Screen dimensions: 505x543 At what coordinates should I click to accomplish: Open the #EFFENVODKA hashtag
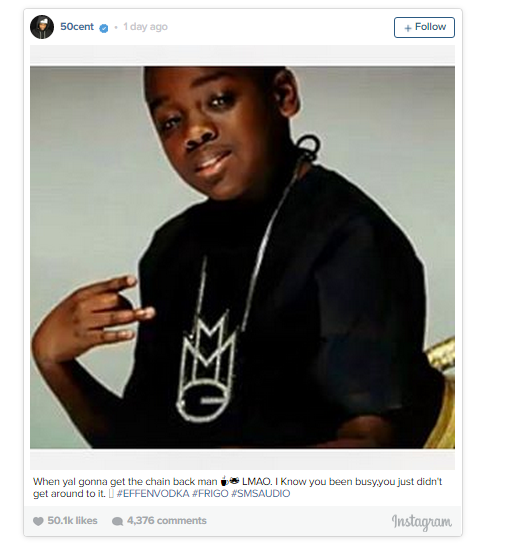tap(153, 493)
